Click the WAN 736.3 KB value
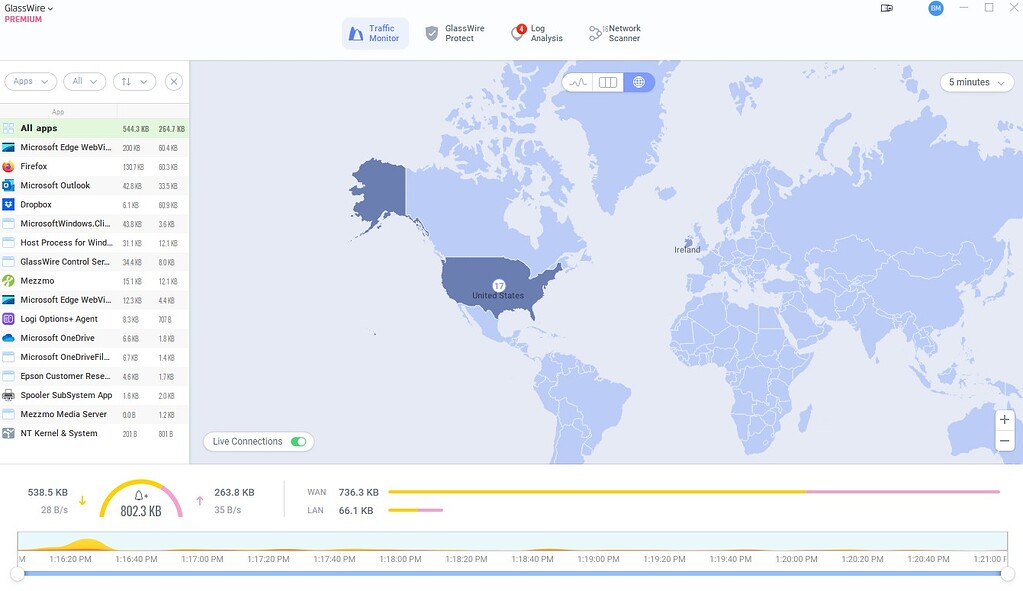 pyautogui.click(x=359, y=492)
